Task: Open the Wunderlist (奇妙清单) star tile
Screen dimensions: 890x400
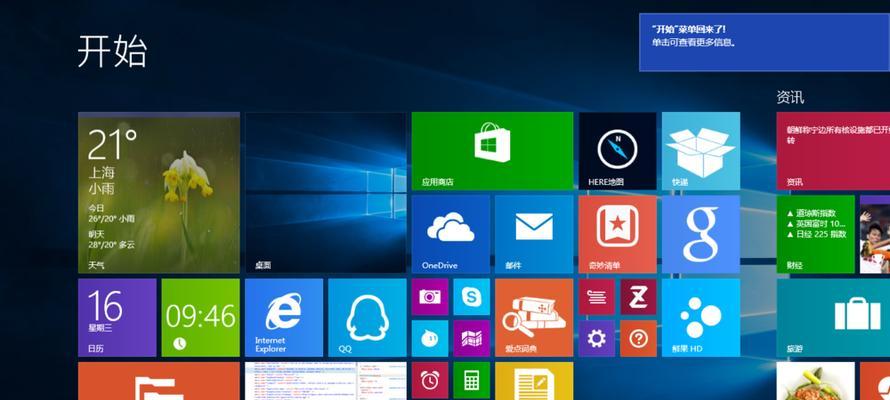Action: pyautogui.click(x=618, y=234)
